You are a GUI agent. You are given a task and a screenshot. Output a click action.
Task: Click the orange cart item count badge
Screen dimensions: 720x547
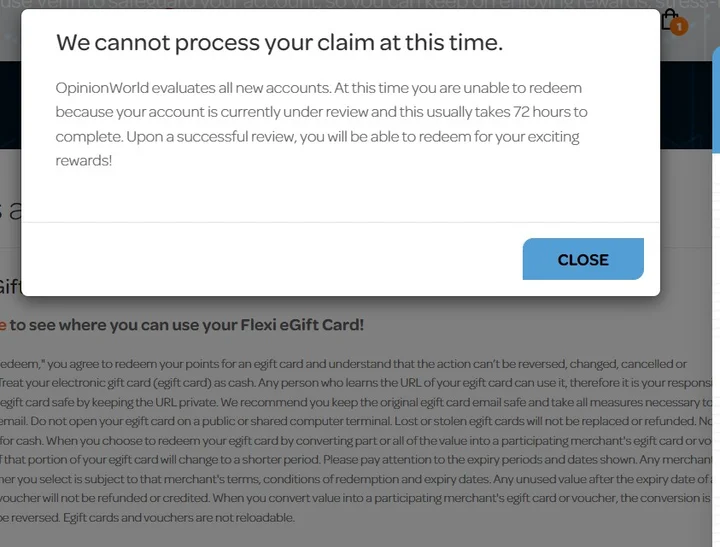pyautogui.click(x=680, y=26)
